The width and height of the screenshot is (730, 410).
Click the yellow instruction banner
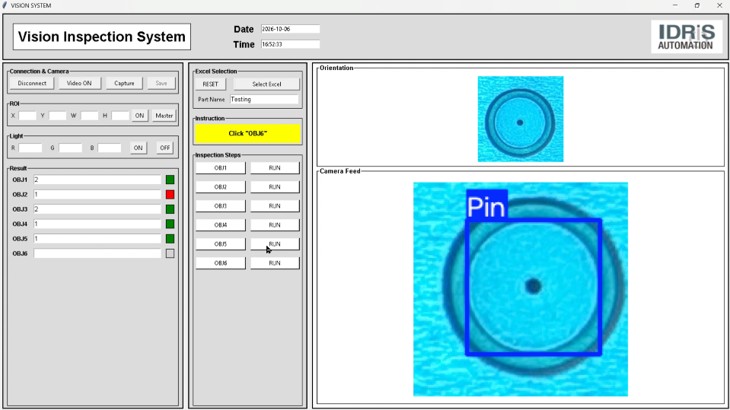click(248, 134)
